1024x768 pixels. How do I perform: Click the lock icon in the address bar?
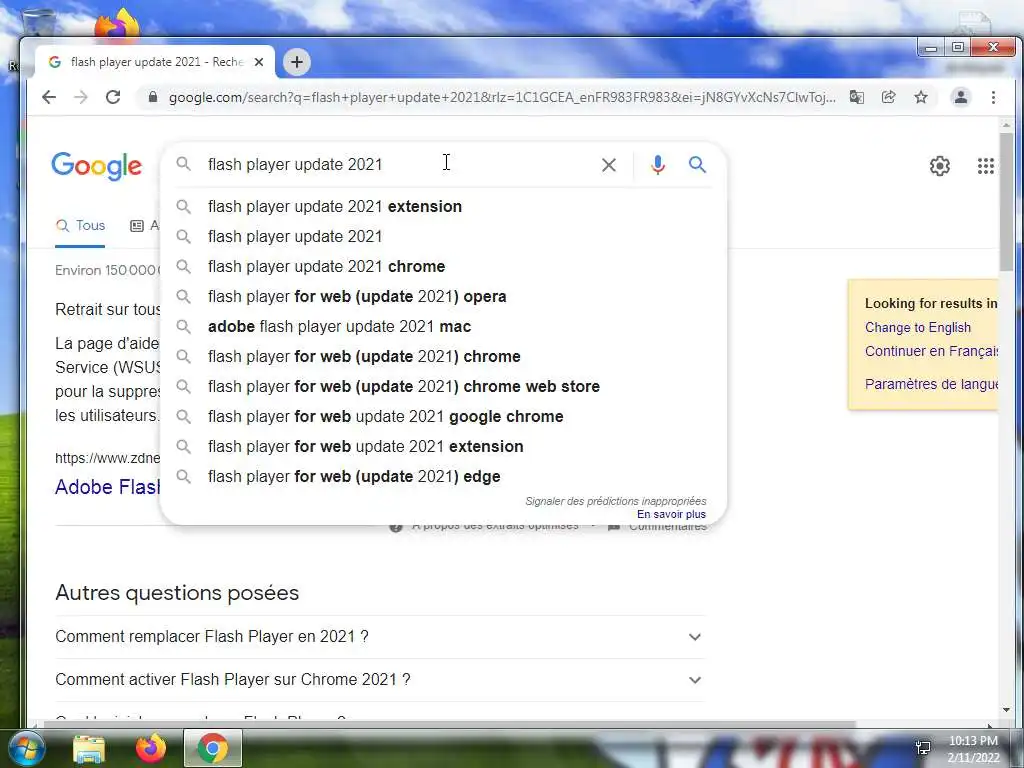[153, 97]
